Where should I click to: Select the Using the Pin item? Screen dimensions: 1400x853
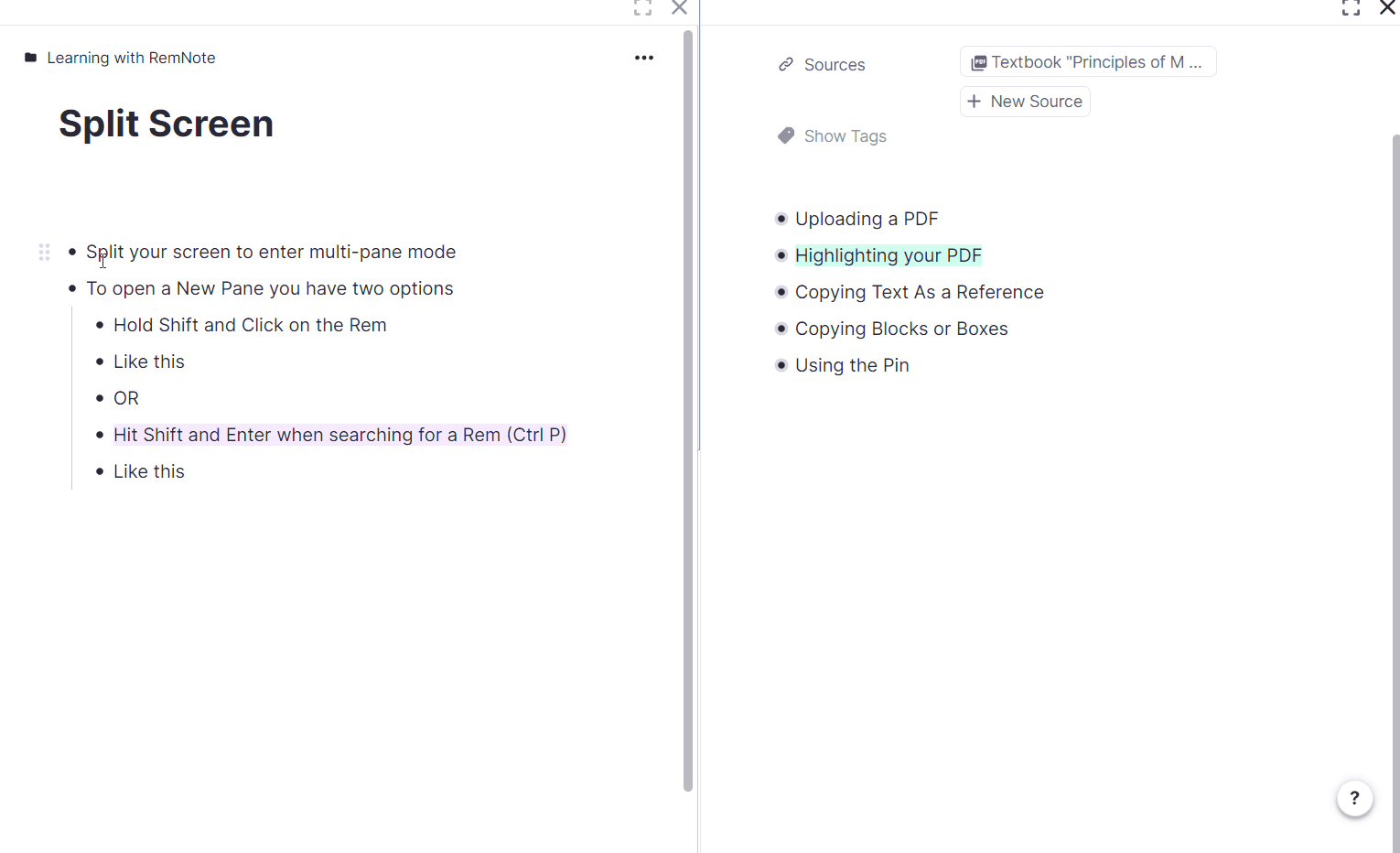pos(851,365)
